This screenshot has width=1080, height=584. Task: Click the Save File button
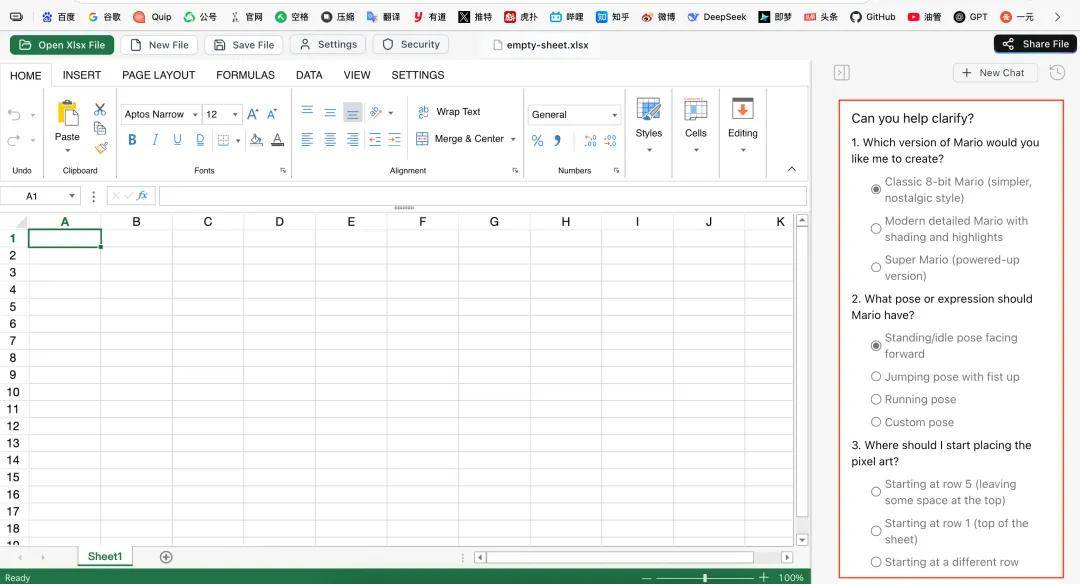pos(243,45)
